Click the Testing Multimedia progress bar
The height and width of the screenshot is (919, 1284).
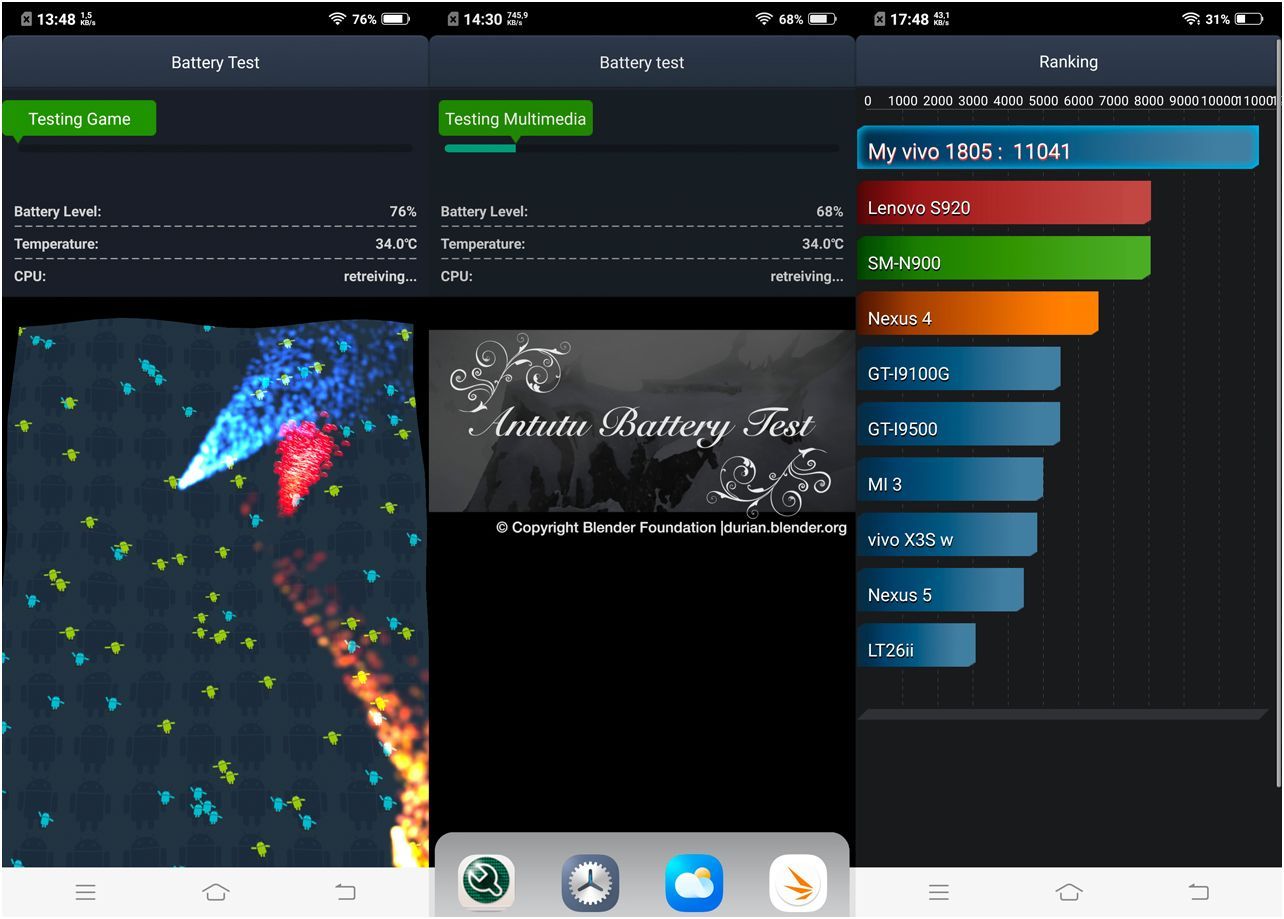[641, 148]
